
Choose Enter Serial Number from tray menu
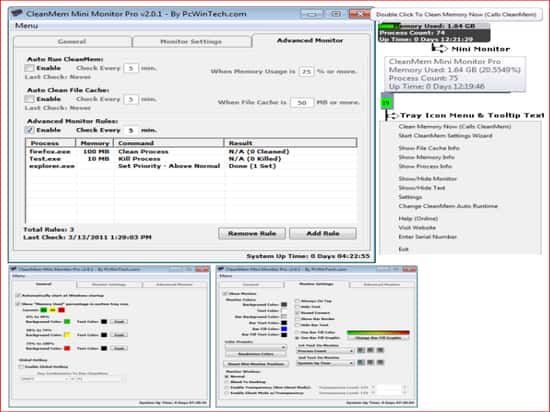pyautogui.click(x=428, y=237)
